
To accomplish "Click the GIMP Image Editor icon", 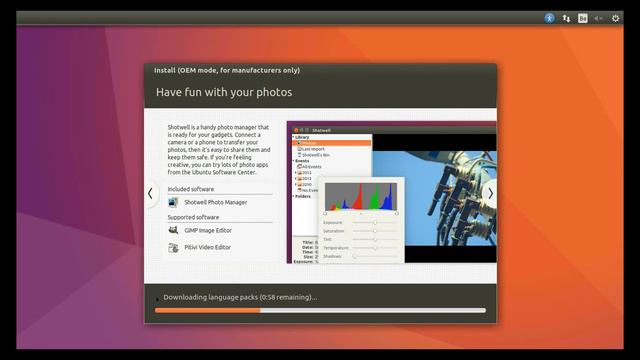I will [173, 230].
